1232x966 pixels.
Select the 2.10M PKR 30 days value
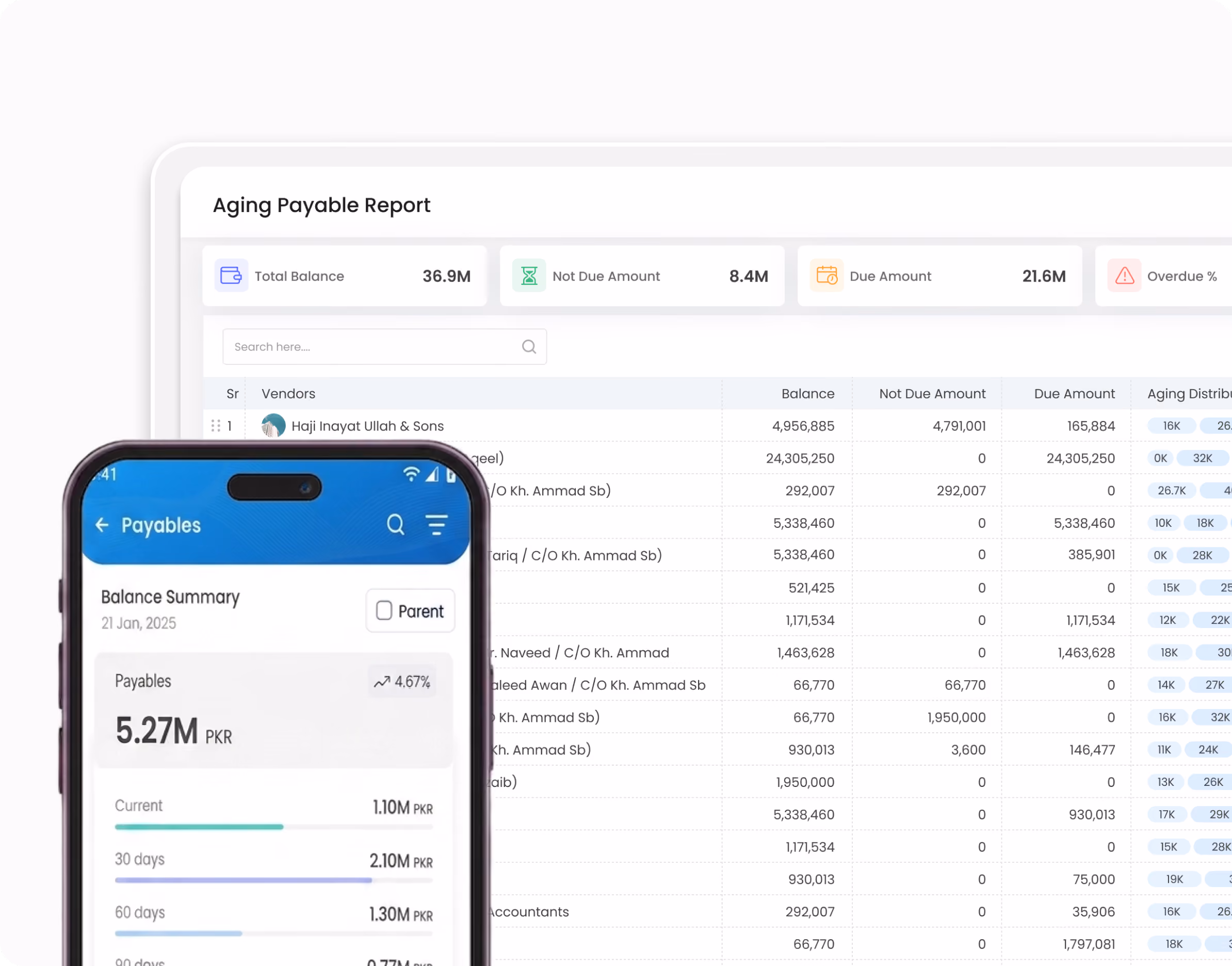[x=401, y=861]
